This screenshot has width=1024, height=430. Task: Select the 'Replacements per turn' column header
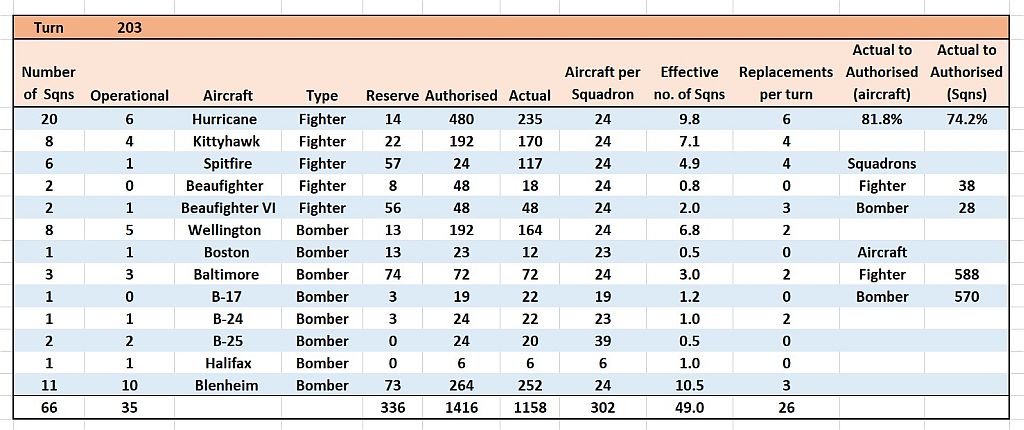click(x=785, y=83)
